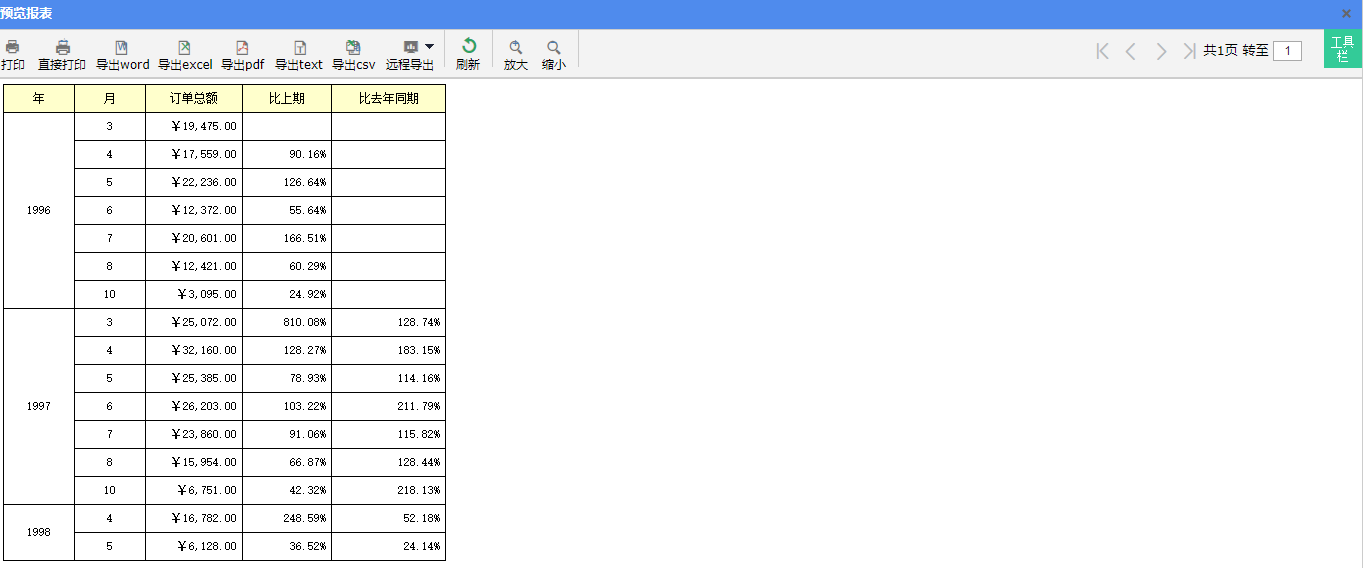Go to the previous page

tap(1131, 51)
